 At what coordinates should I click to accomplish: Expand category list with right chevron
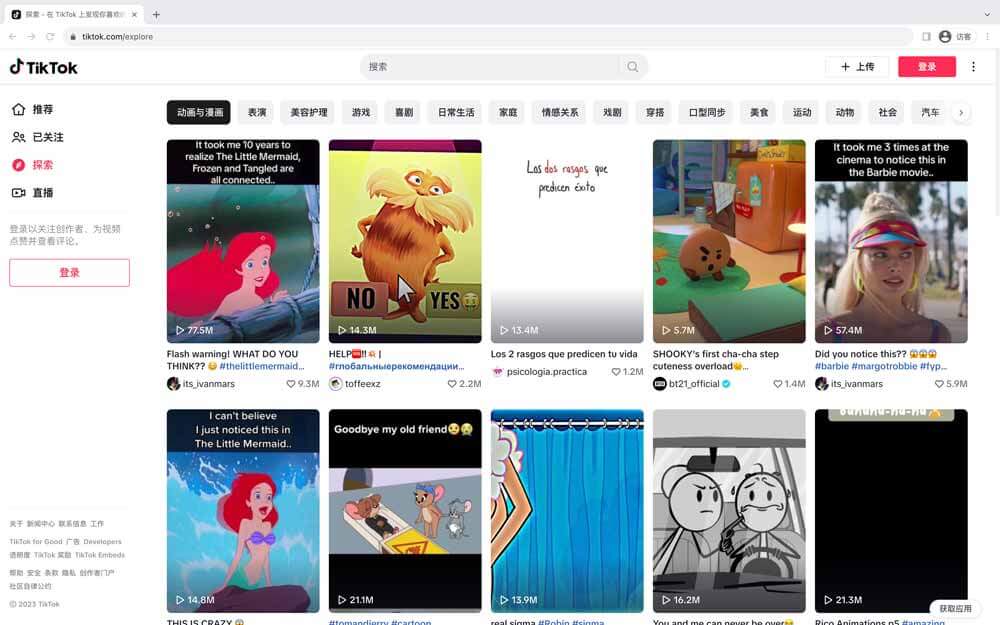960,112
